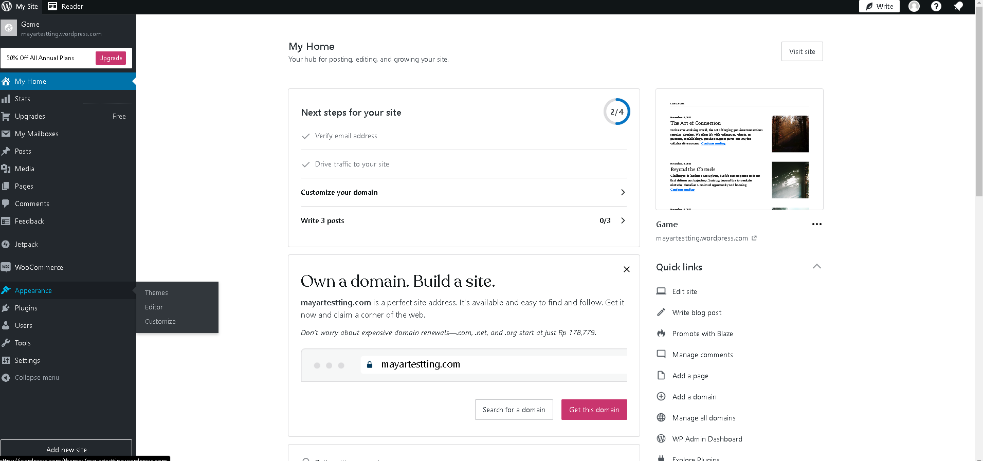The image size is (983, 461).
Task: Click Get this domain button
Action: 594,410
